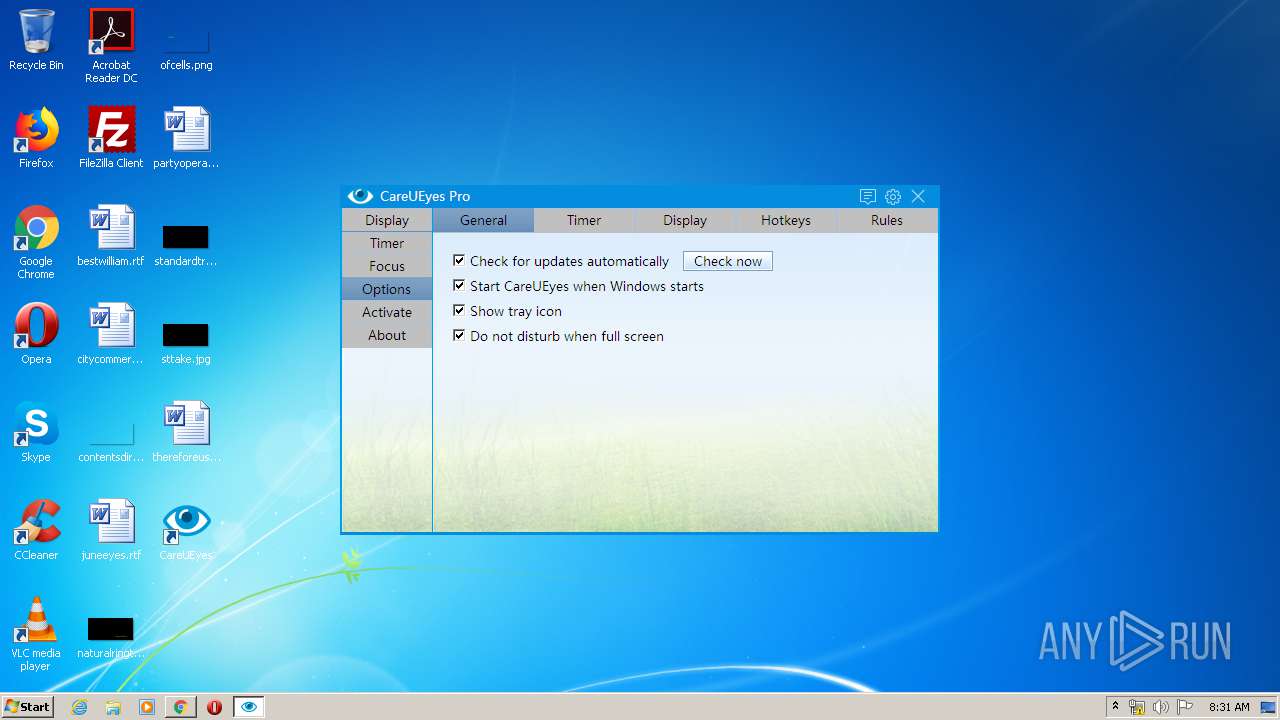Click the Opera icon on taskbar
The width and height of the screenshot is (1280, 720).
click(x=214, y=707)
